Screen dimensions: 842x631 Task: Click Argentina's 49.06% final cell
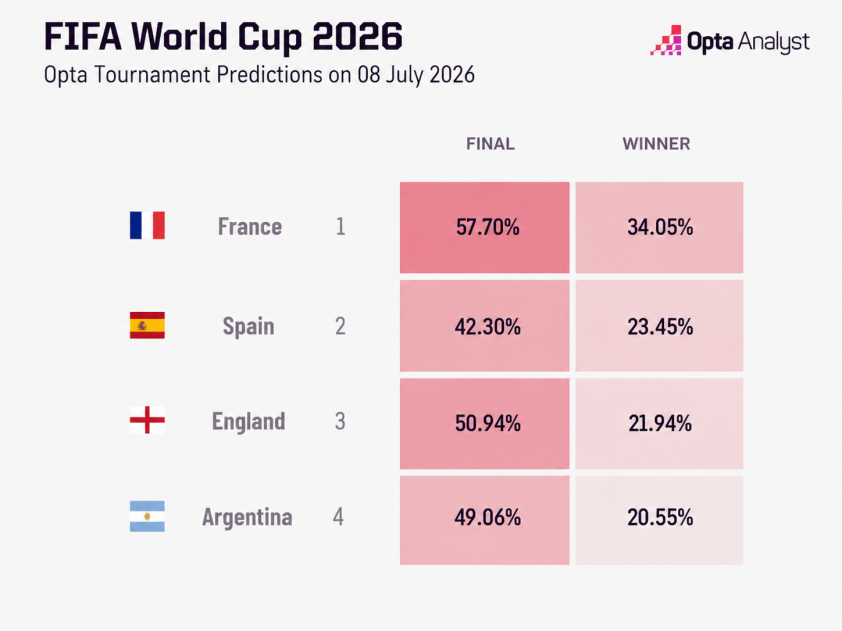(484, 520)
